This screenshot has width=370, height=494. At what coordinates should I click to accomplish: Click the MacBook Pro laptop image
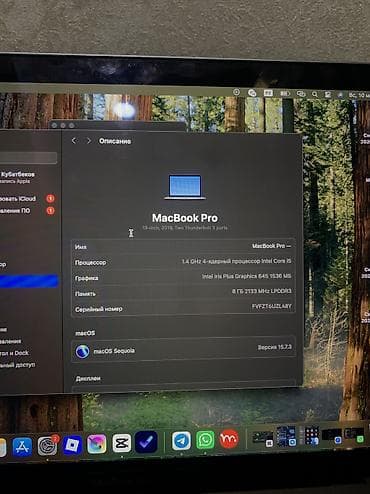[x=185, y=187]
